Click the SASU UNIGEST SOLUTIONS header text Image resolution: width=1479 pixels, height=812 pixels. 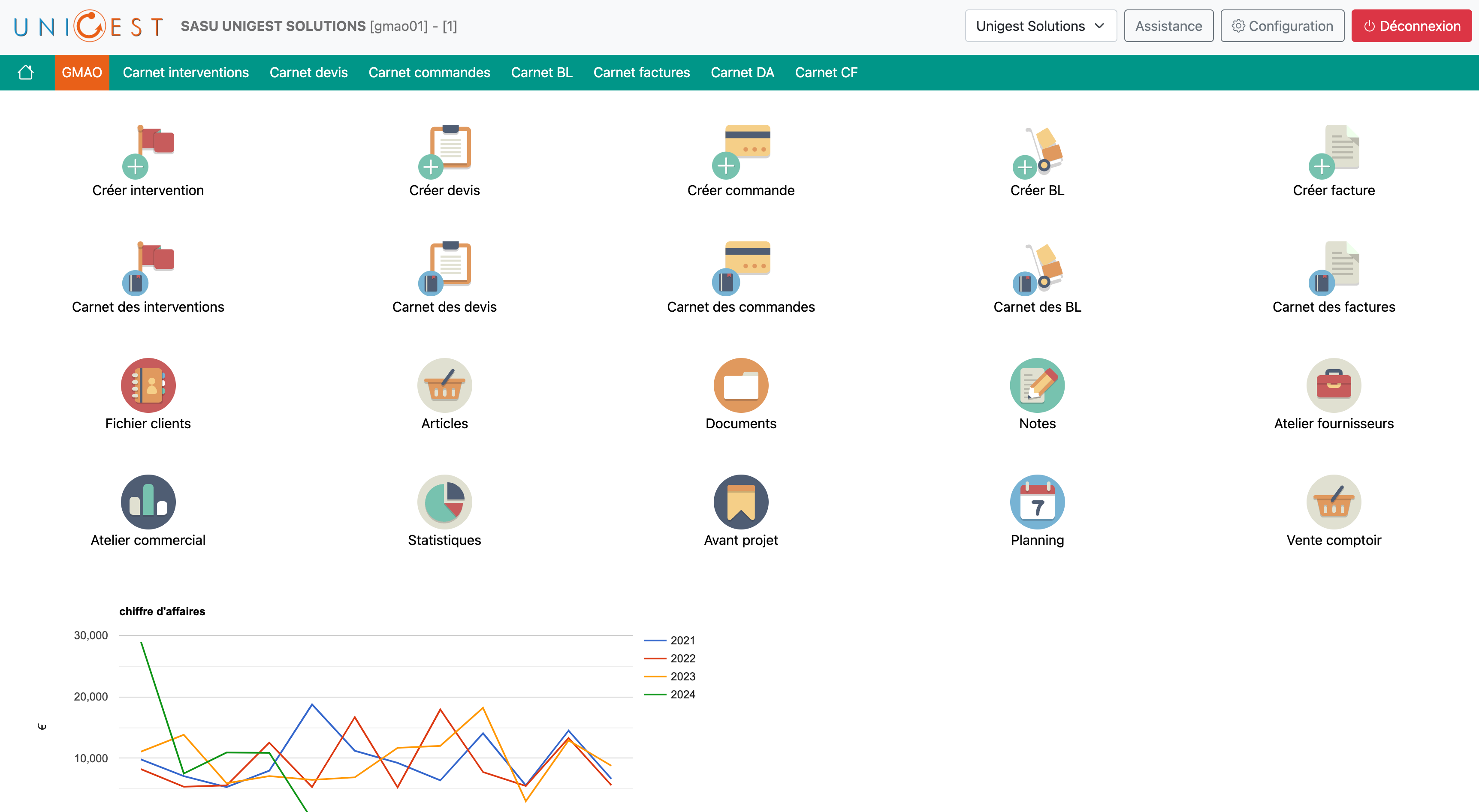273,26
